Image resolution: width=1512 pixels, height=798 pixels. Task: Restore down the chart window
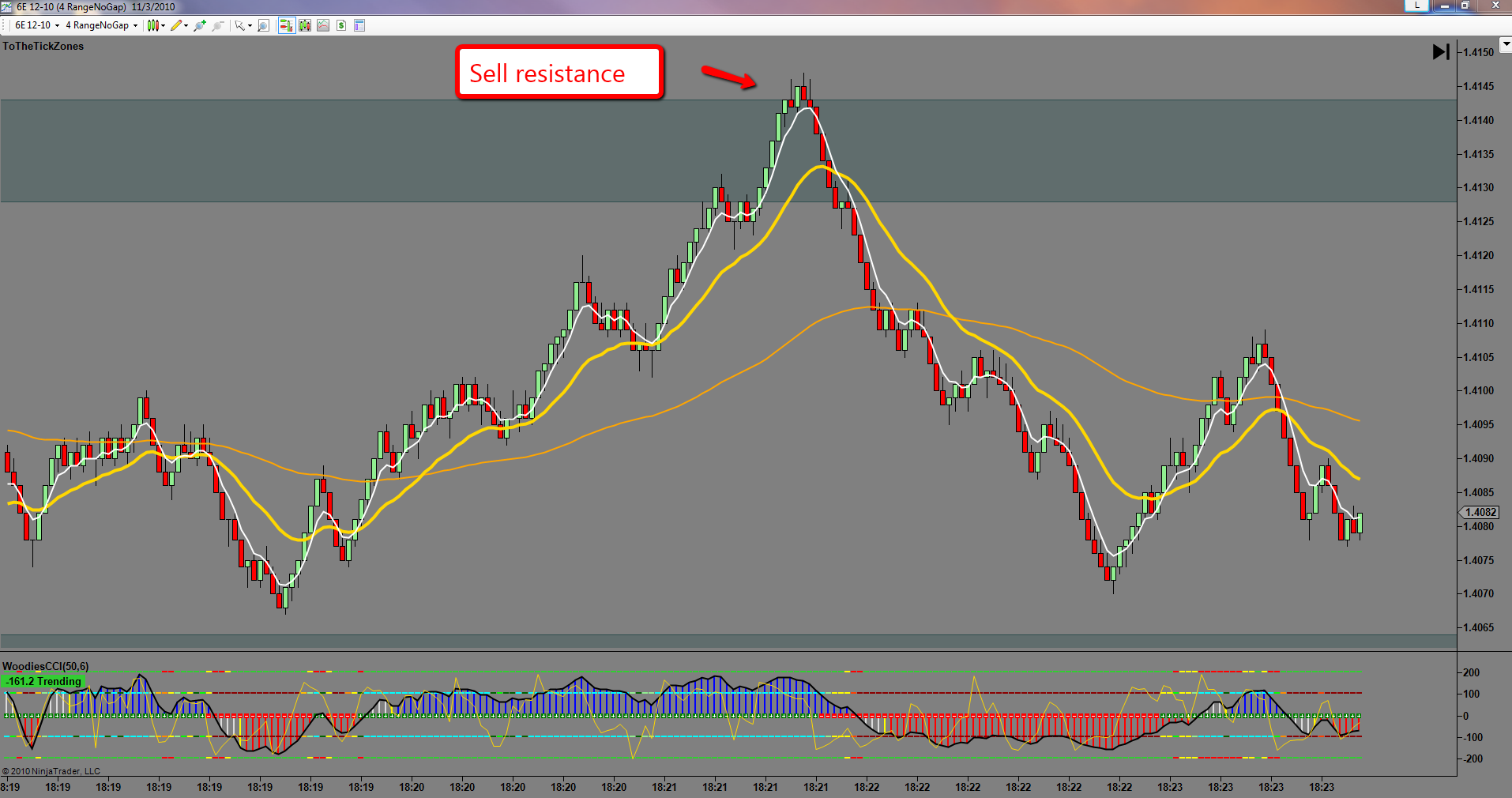[x=1464, y=6]
